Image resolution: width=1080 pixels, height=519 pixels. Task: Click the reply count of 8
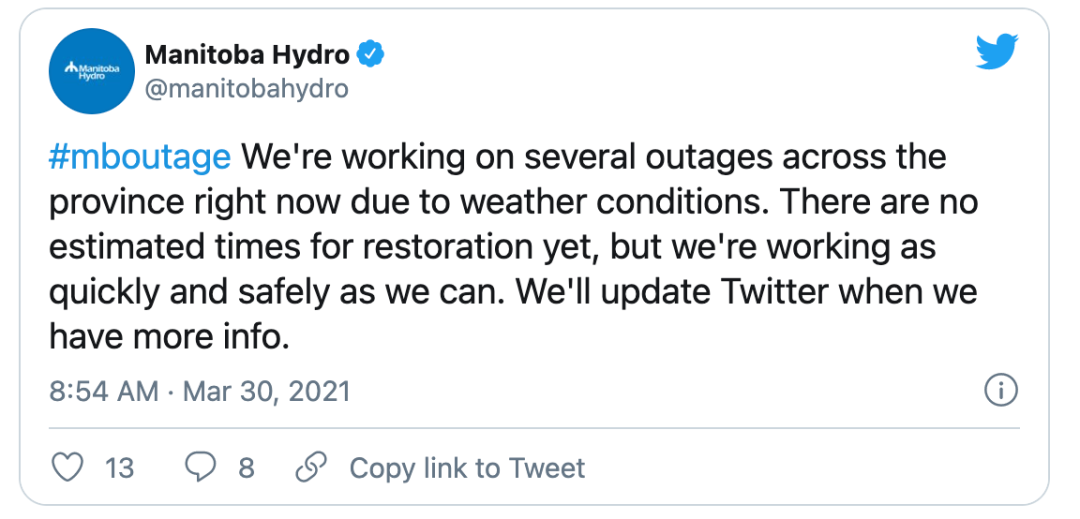point(246,467)
